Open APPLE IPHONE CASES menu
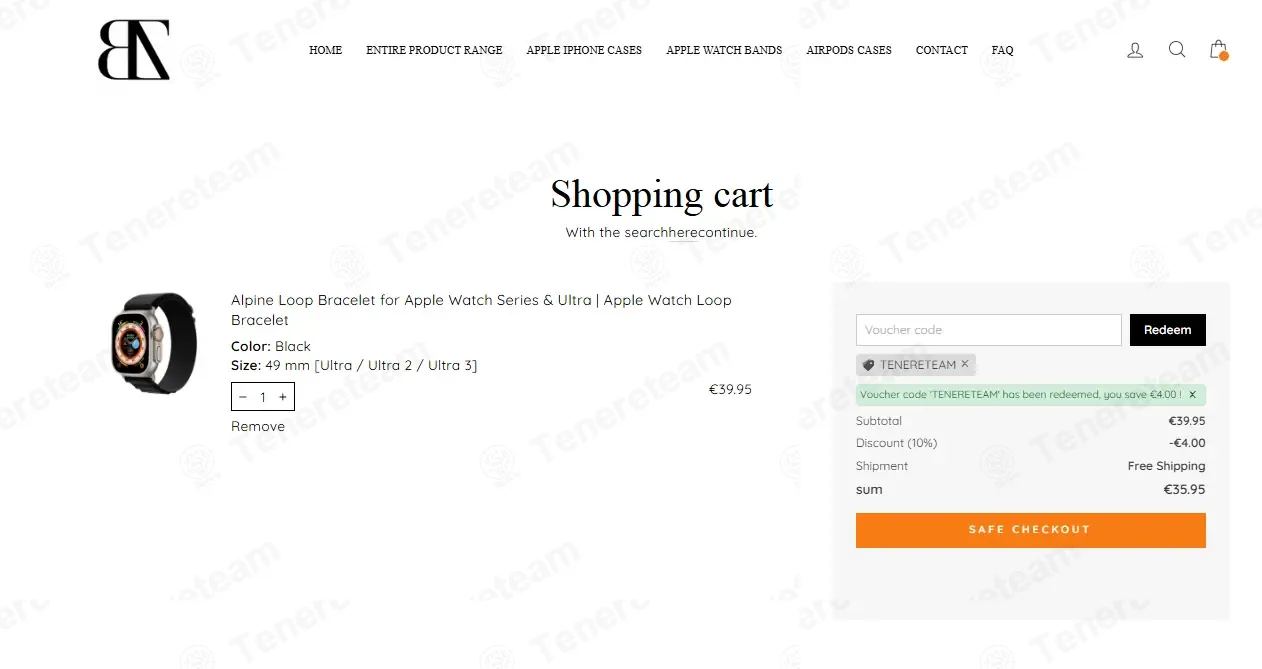 (x=584, y=50)
